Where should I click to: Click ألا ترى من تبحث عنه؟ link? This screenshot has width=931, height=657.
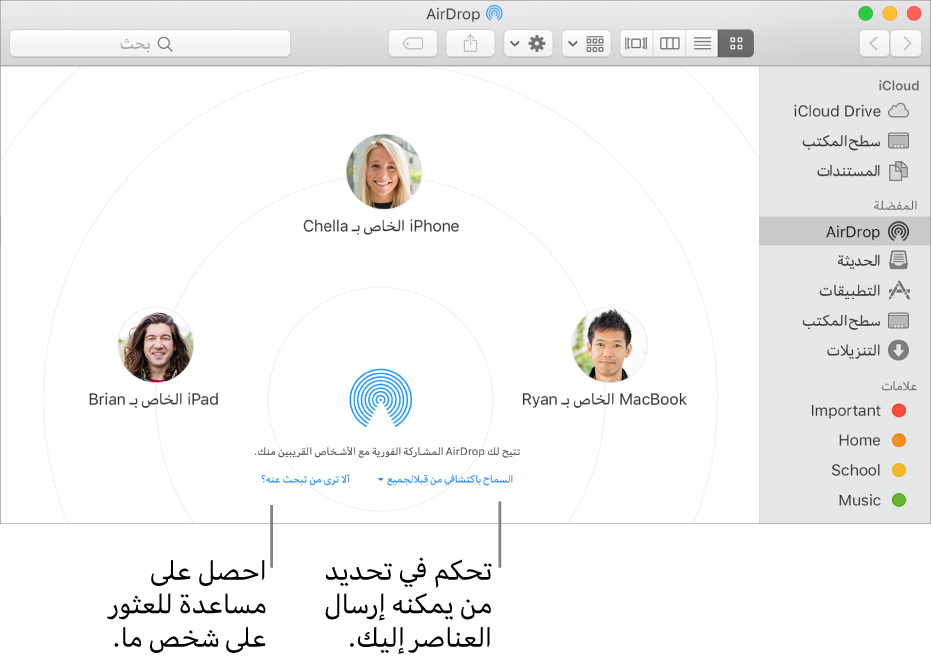tap(305, 479)
